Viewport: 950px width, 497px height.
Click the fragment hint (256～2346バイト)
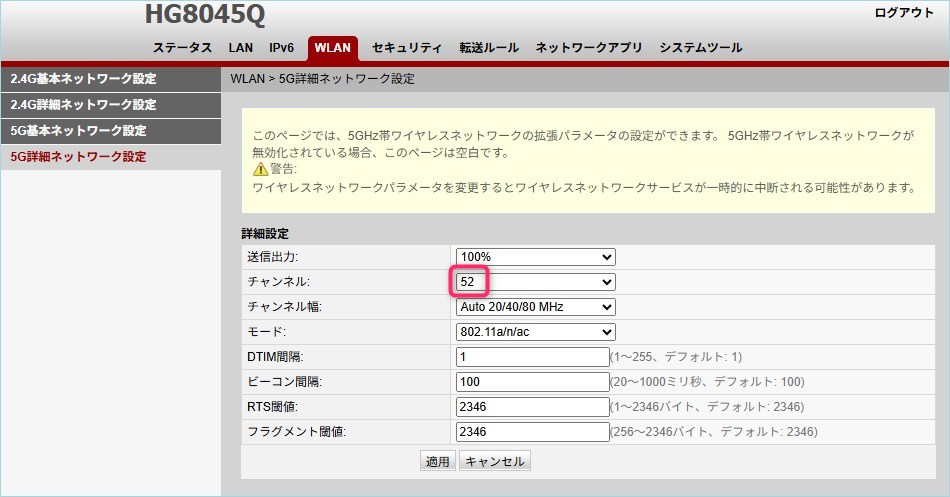[x=714, y=432]
